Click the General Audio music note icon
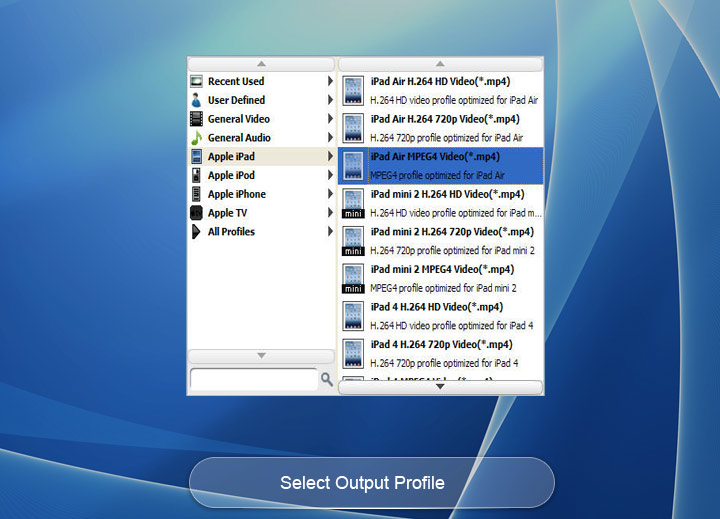The height and width of the screenshot is (519, 720). coord(196,138)
